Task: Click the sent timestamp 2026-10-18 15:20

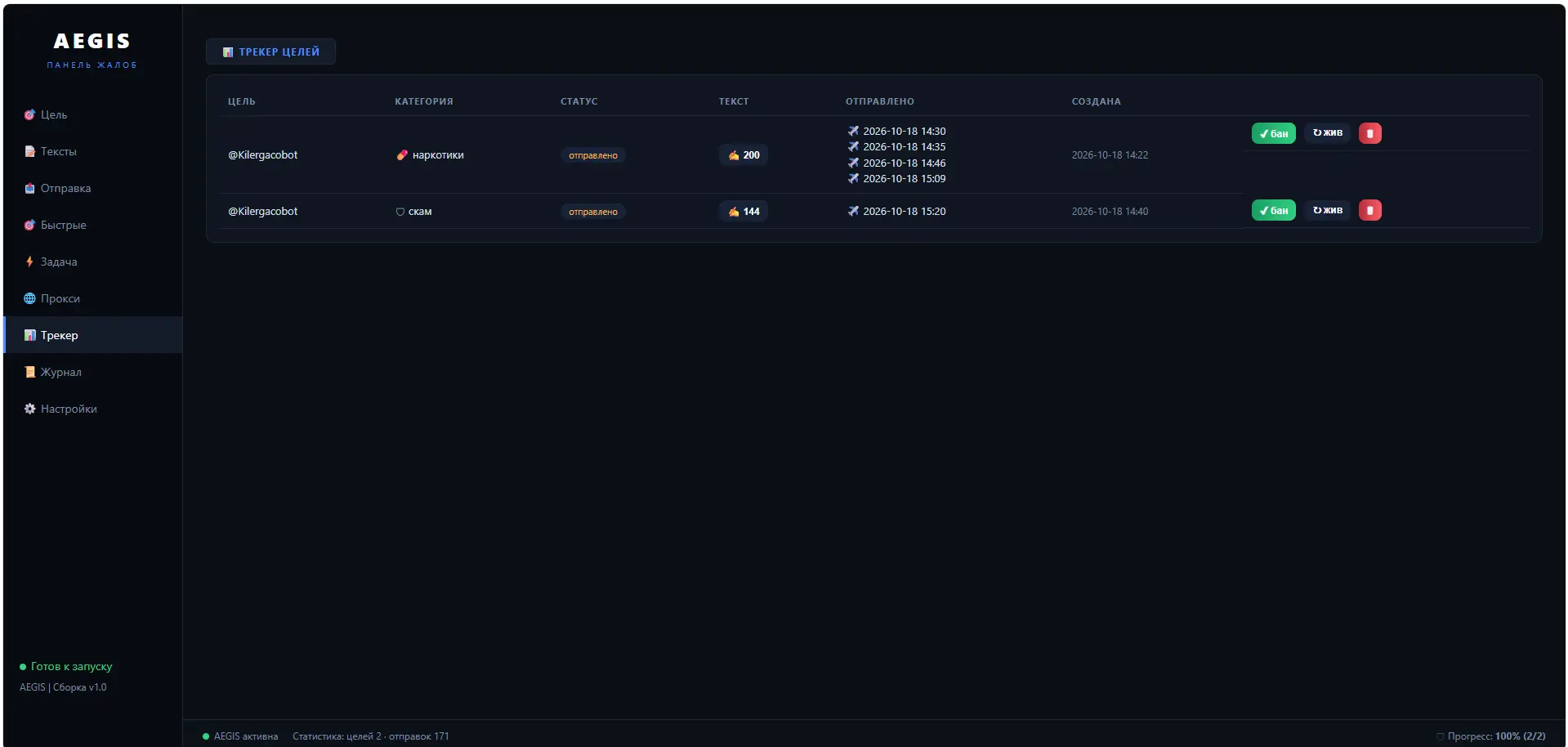Action: [896, 212]
